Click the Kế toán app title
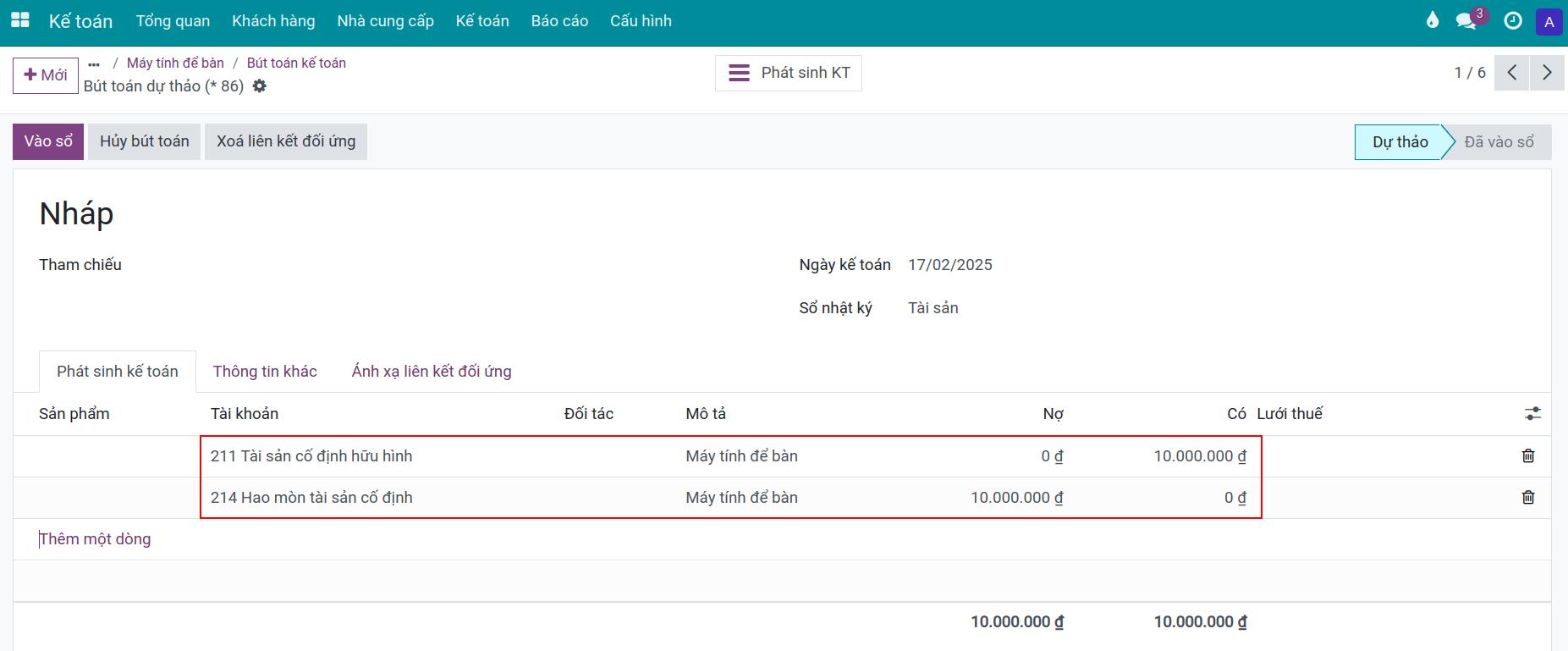1568x651 pixels. point(80,21)
